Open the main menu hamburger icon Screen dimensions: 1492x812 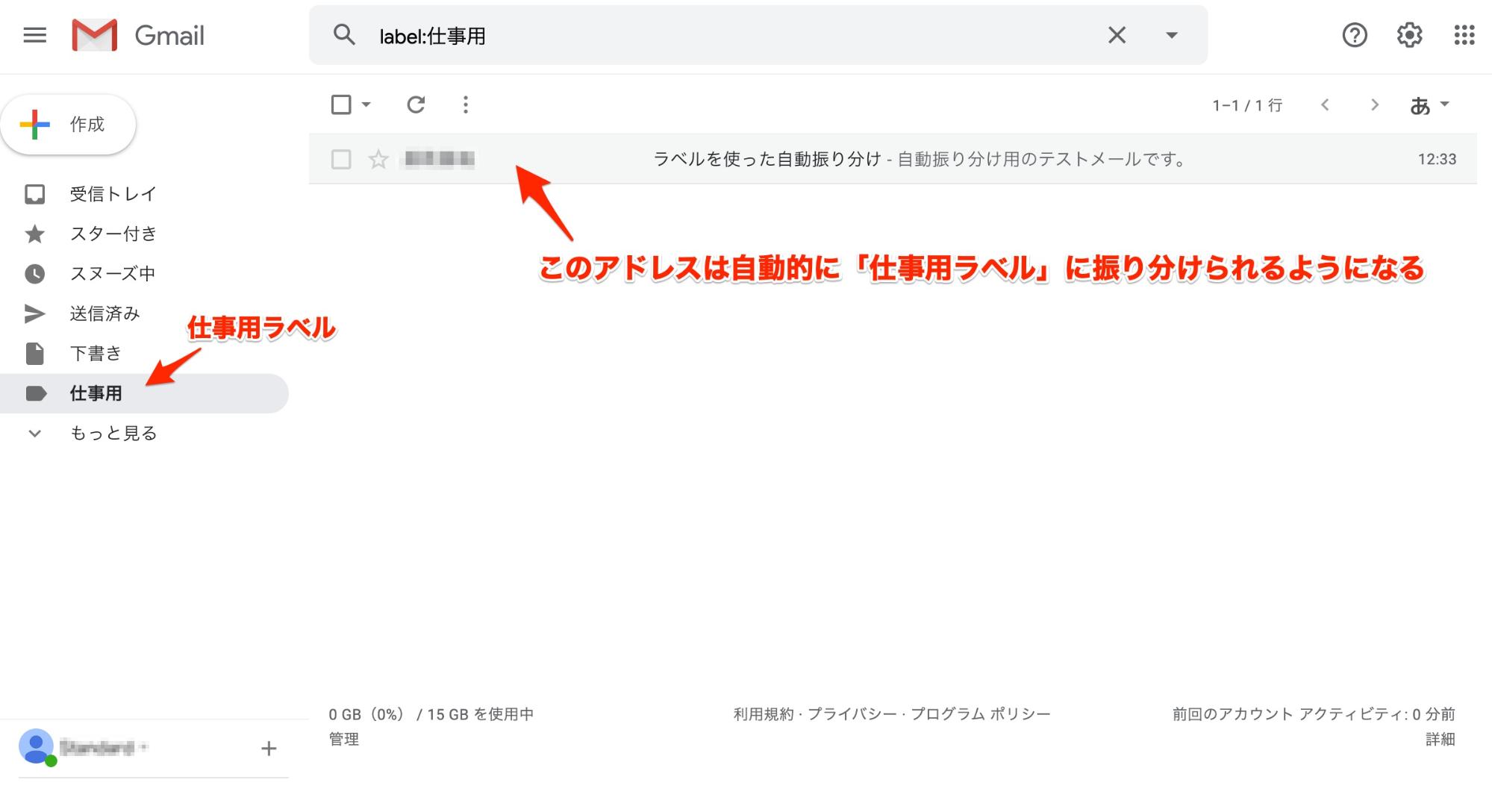[34, 35]
